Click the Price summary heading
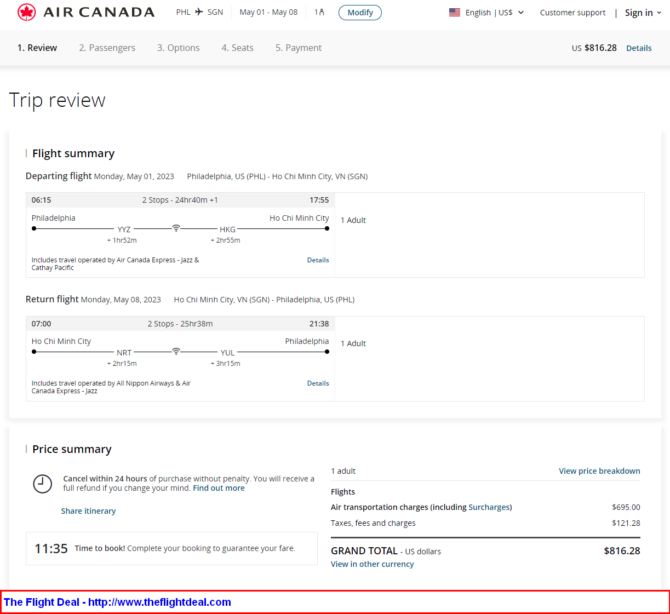Image resolution: width=670 pixels, height=614 pixels. (72, 449)
